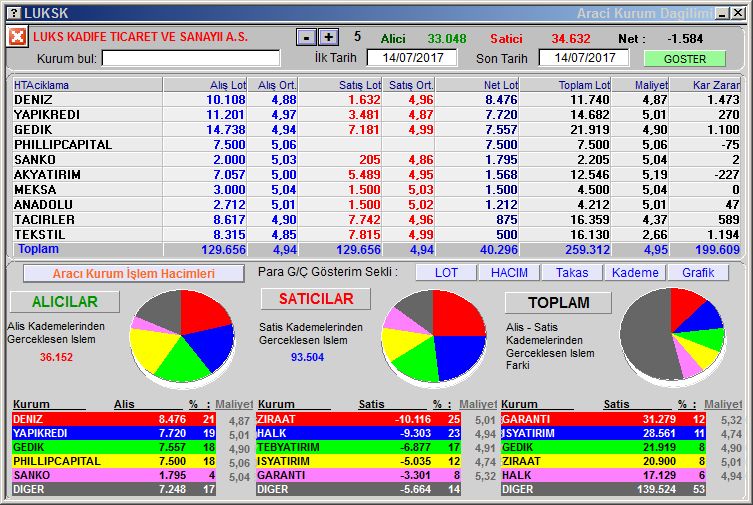Select the DENIZ row in the top table
The width and height of the screenshot is (753, 505).
tap(376, 99)
